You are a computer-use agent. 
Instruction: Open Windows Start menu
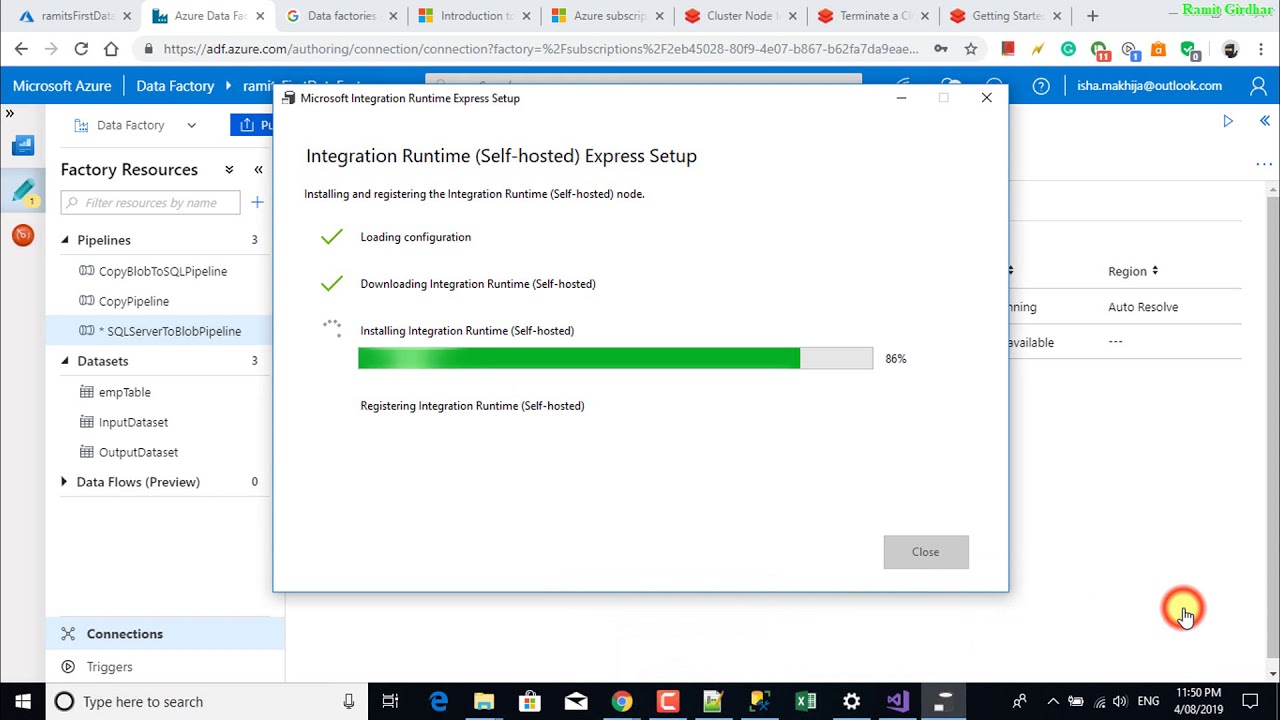click(x=22, y=702)
